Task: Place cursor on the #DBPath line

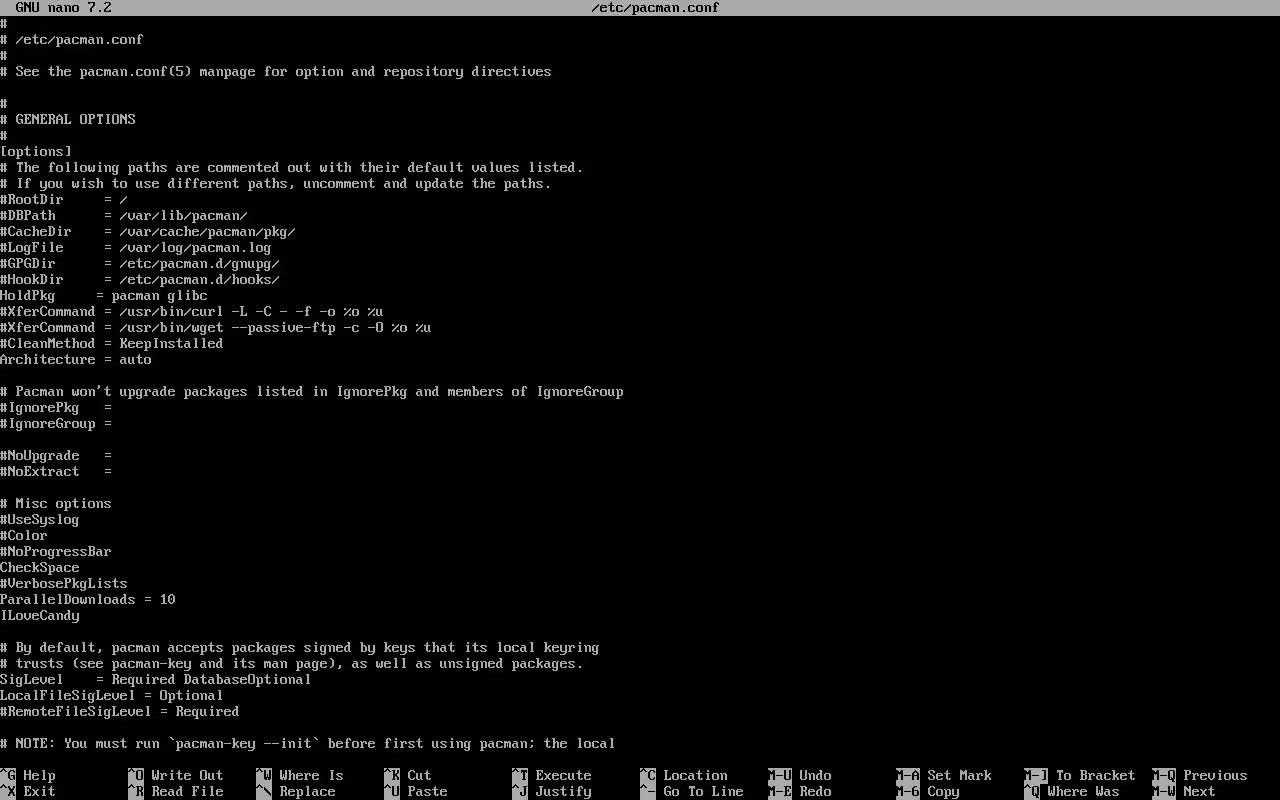Action: (x=124, y=215)
